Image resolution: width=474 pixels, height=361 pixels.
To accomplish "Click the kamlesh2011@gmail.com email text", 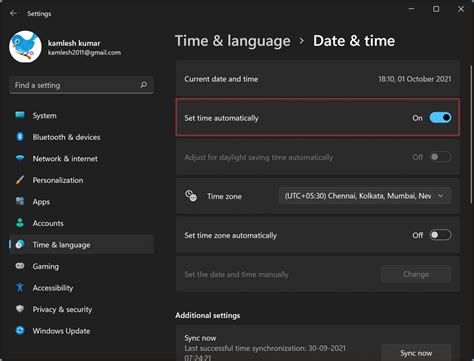I will (x=84, y=52).
